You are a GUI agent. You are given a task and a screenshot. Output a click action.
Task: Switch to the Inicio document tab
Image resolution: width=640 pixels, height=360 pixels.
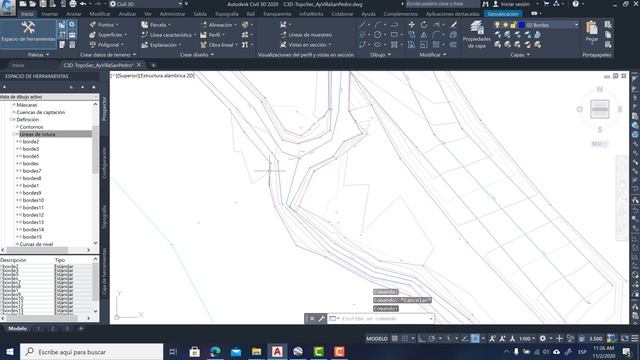click(x=18, y=65)
